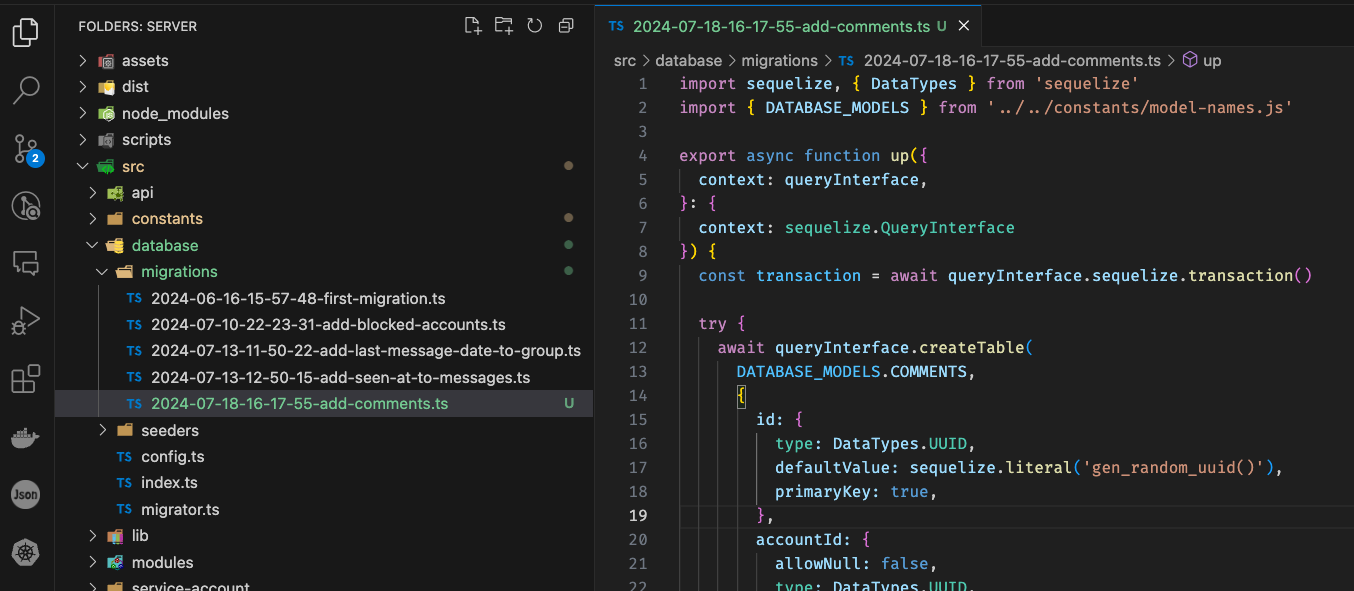Open the Docker extension view
Viewport: 1354px width, 591px height.
click(25, 437)
